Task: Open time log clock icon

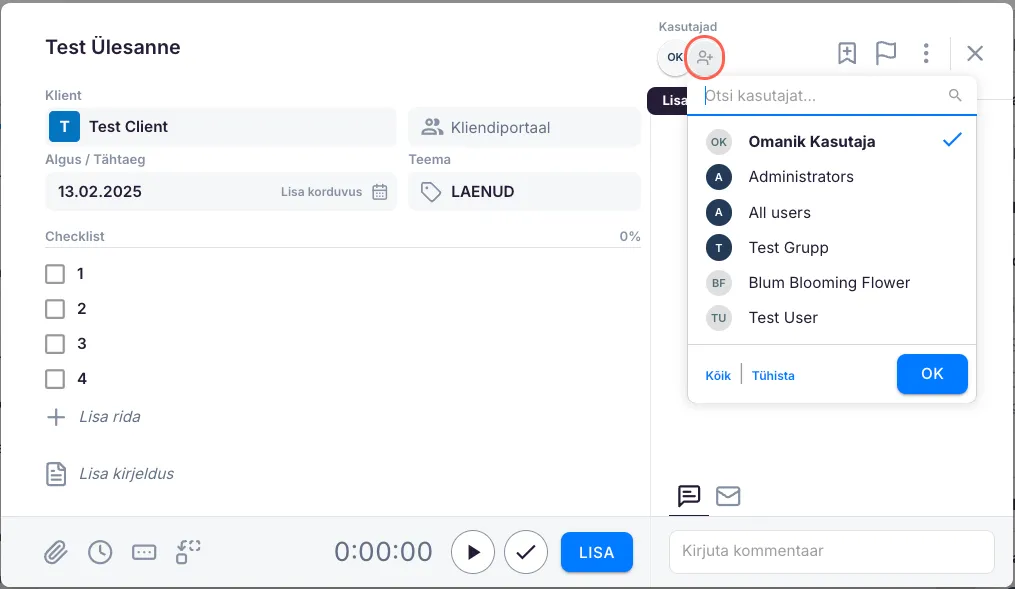Action: (x=100, y=552)
